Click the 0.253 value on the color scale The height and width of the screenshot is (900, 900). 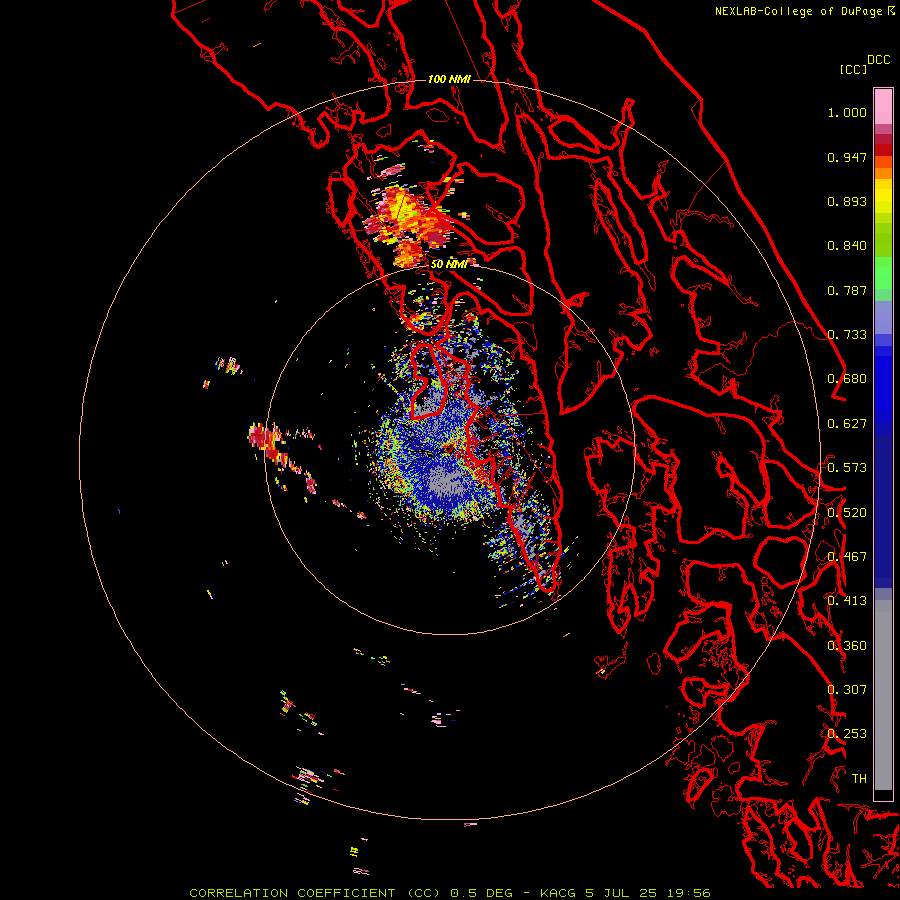pyautogui.click(x=847, y=734)
